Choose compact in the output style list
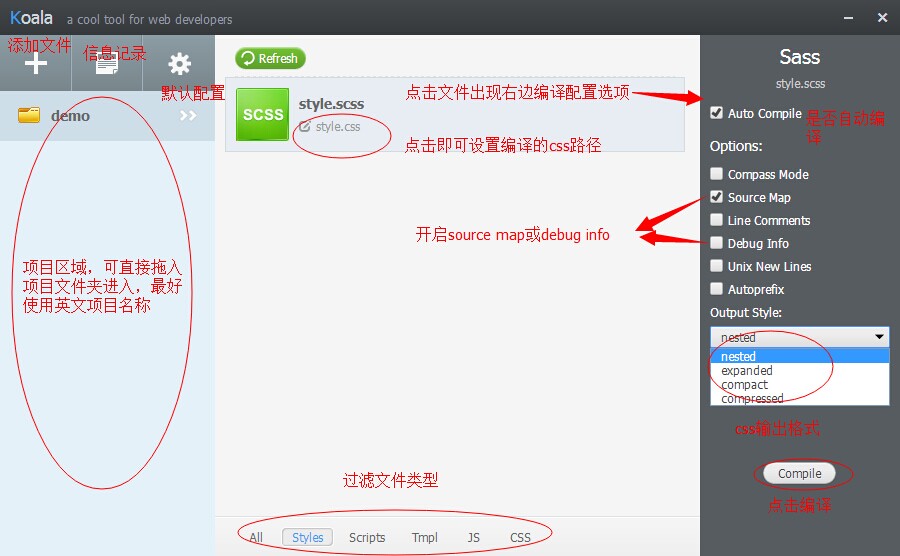Screen dimensions: 900x556 [800, 384]
